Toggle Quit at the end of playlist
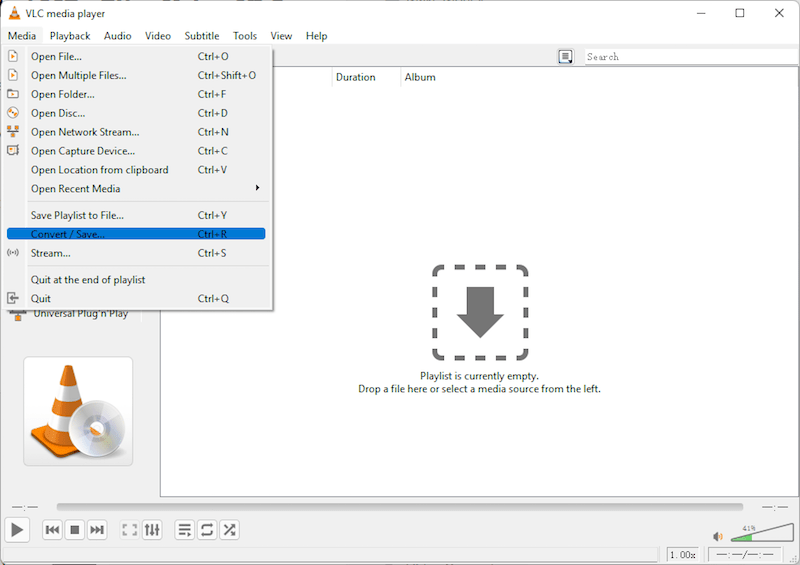The width and height of the screenshot is (800, 565). pos(136,279)
